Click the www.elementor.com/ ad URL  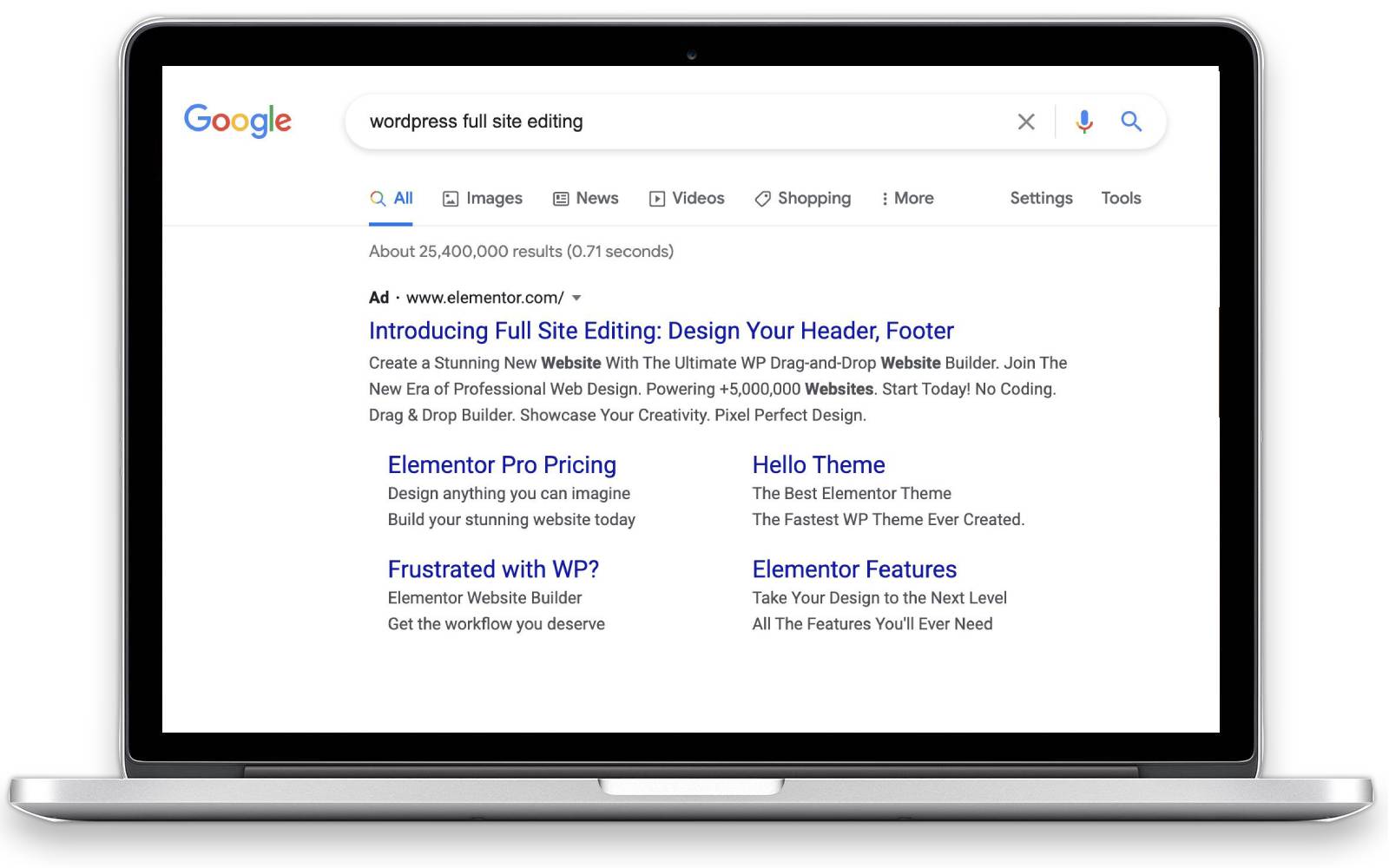(x=485, y=298)
